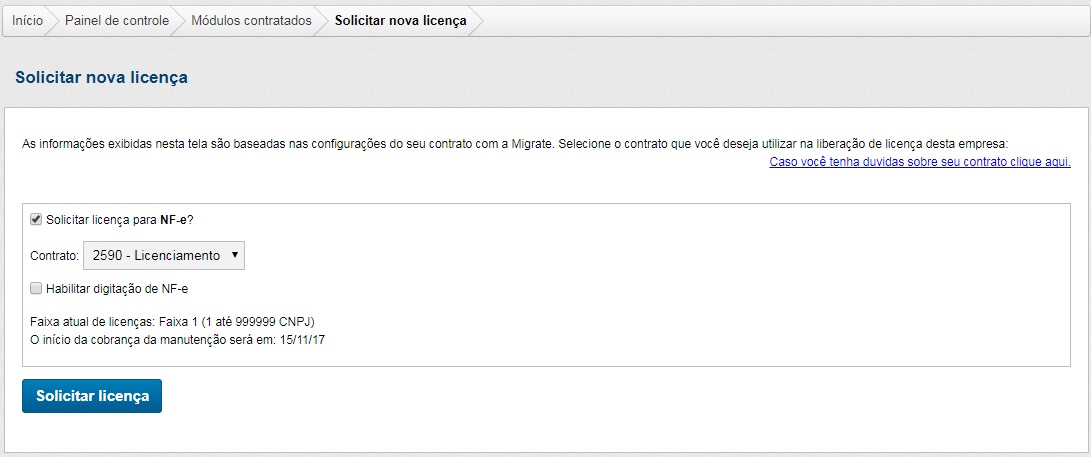Uncheck the Solicitar licença para NF-e checkbox
The height and width of the screenshot is (457, 1091).
pos(36,219)
